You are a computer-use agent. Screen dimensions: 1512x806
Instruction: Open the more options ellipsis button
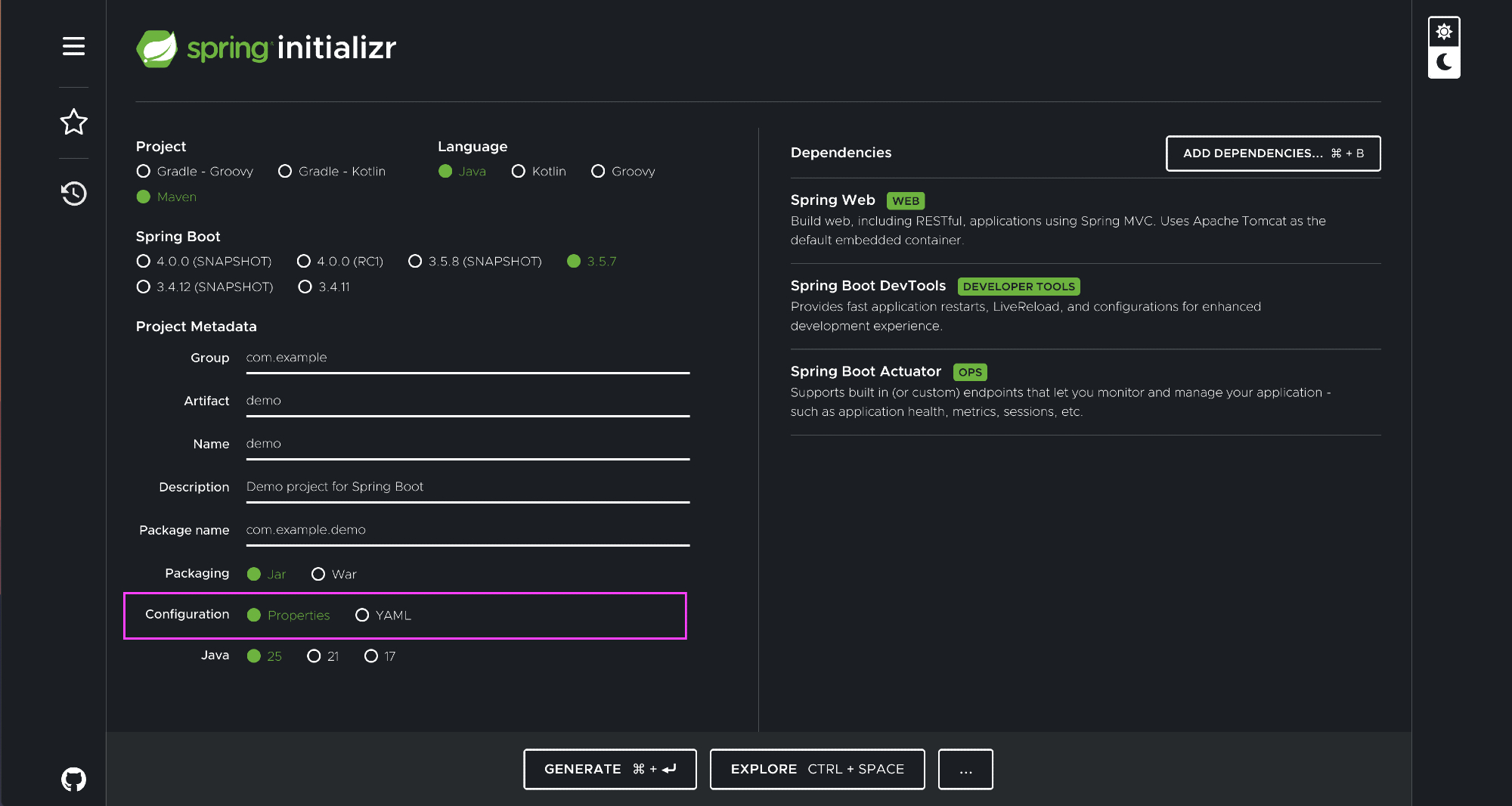pyautogui.click(x=965, y=769)
